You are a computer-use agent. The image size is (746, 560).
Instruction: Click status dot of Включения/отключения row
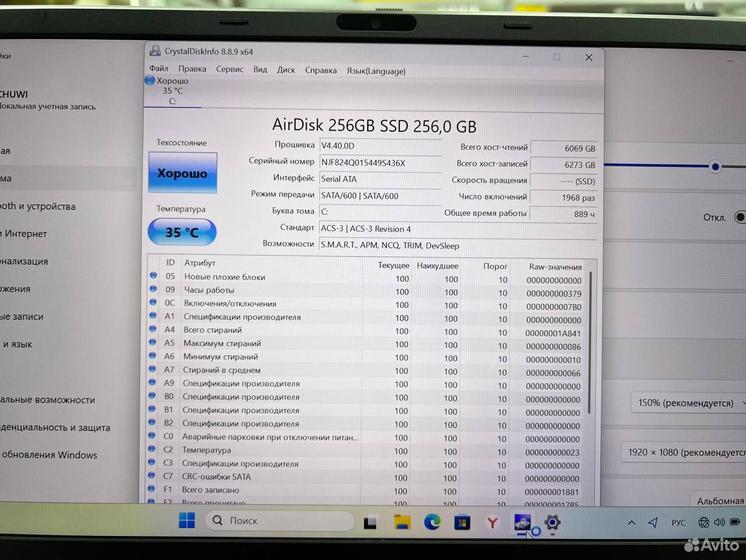[153, 302]
